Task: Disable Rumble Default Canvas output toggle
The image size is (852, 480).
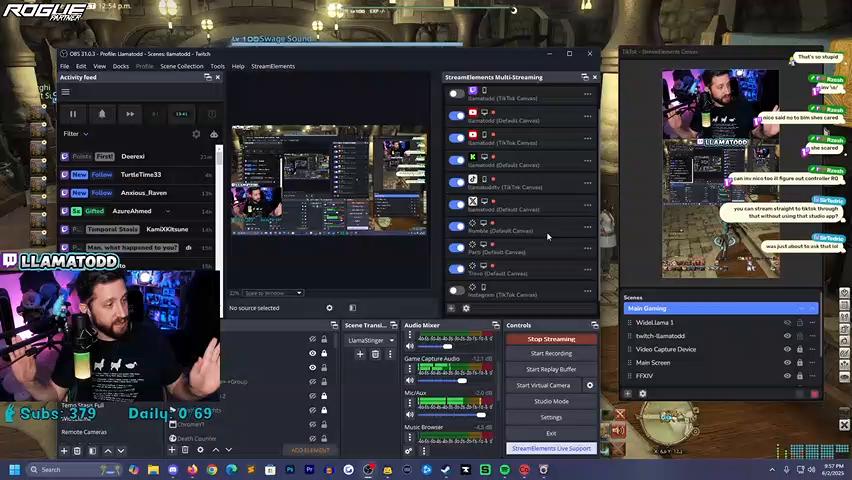Action: [456, 227]
